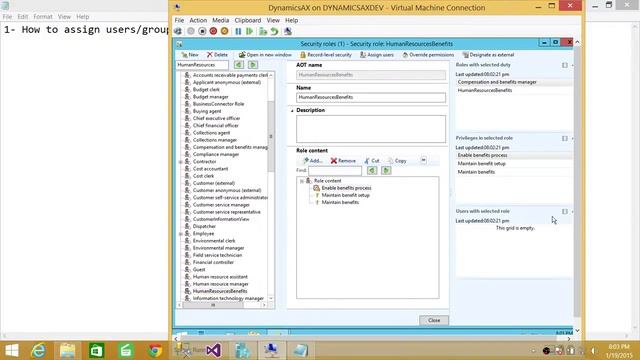Select Compensation and benefits manager in right pane
This screenshot has width=640, height=360.
[497, 82]
